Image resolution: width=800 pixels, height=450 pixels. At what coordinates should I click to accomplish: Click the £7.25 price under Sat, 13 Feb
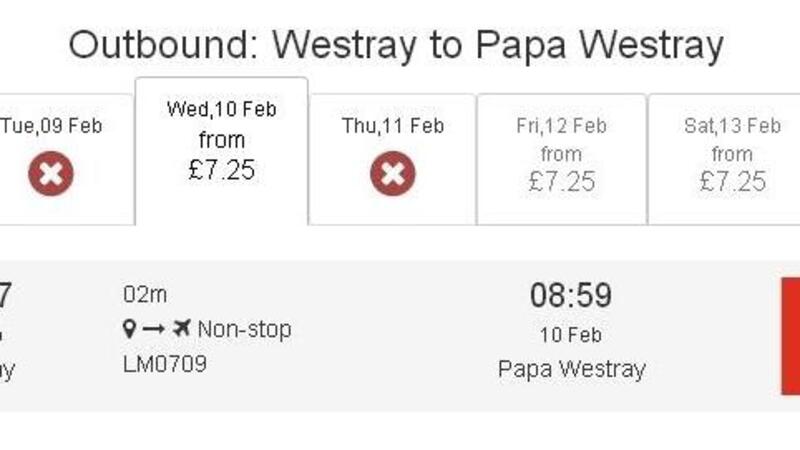tap(731, 181)
